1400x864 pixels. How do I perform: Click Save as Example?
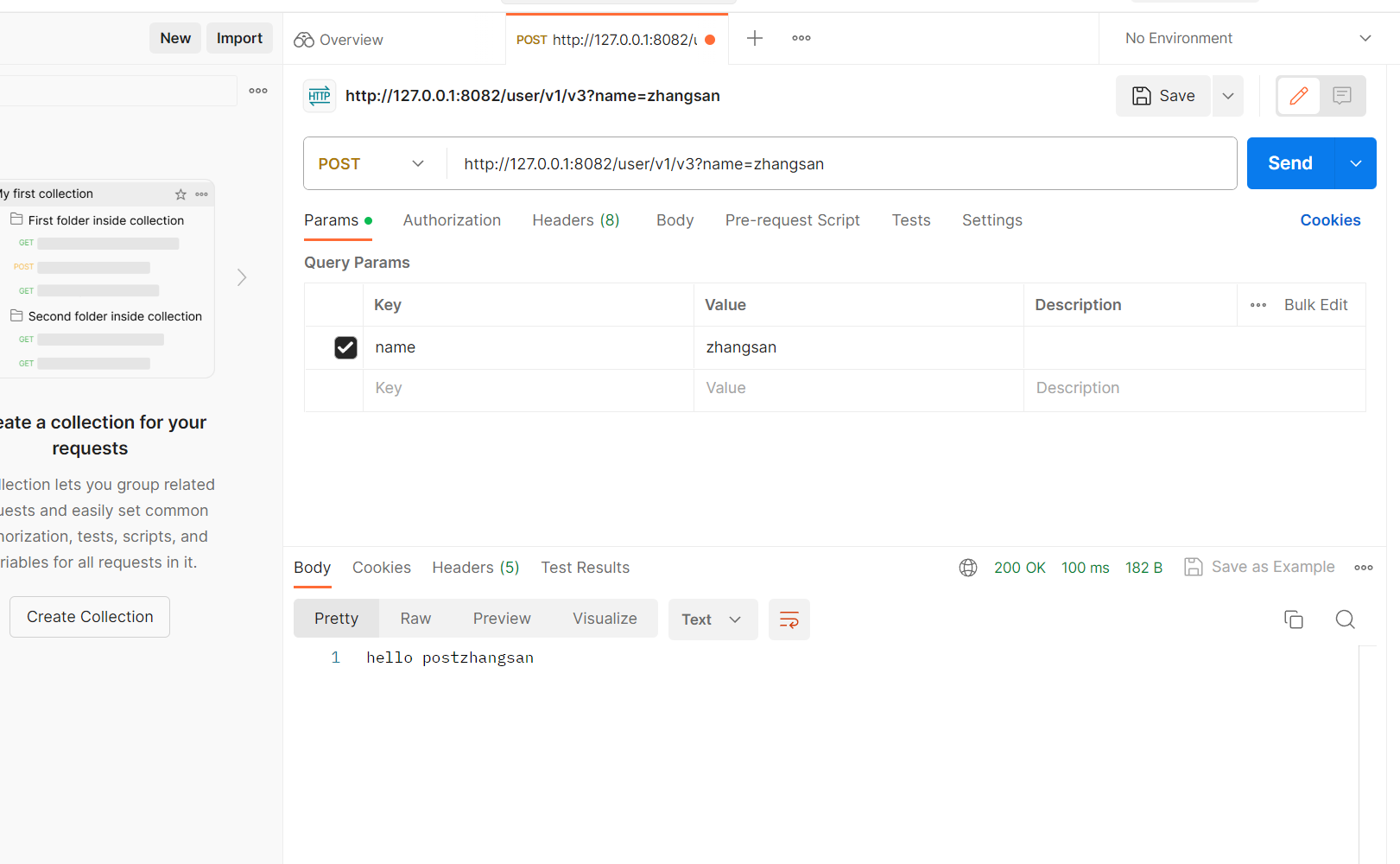coord(1259,567)
